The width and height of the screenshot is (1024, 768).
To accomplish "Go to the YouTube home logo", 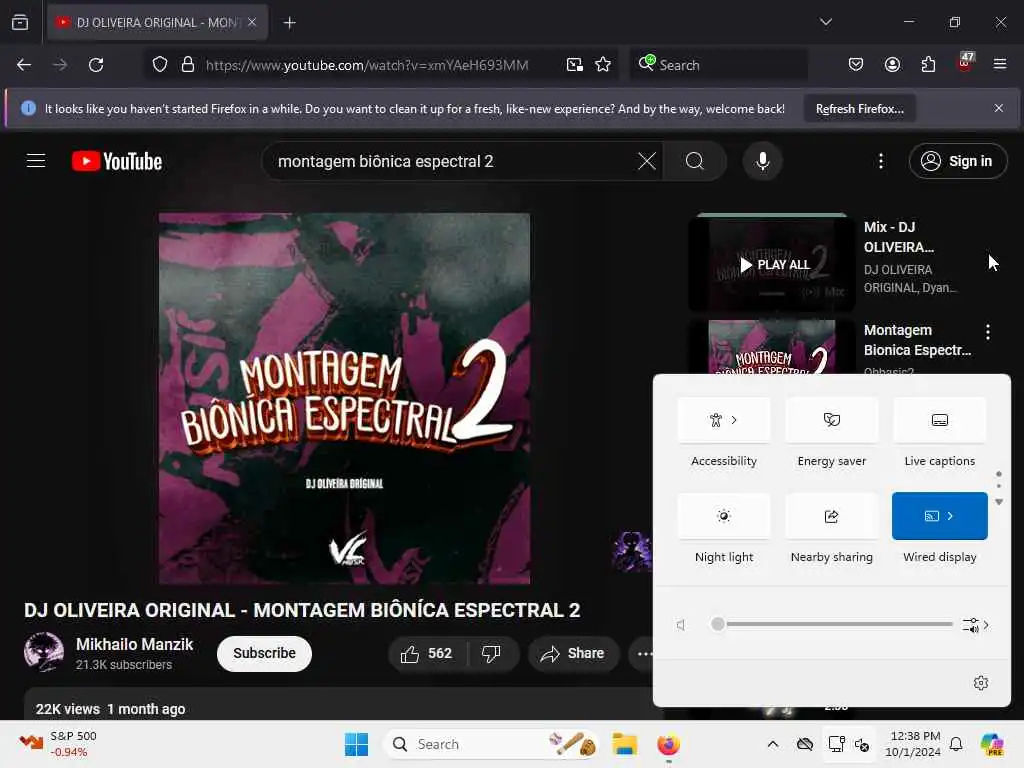I will tap(117, 161).
